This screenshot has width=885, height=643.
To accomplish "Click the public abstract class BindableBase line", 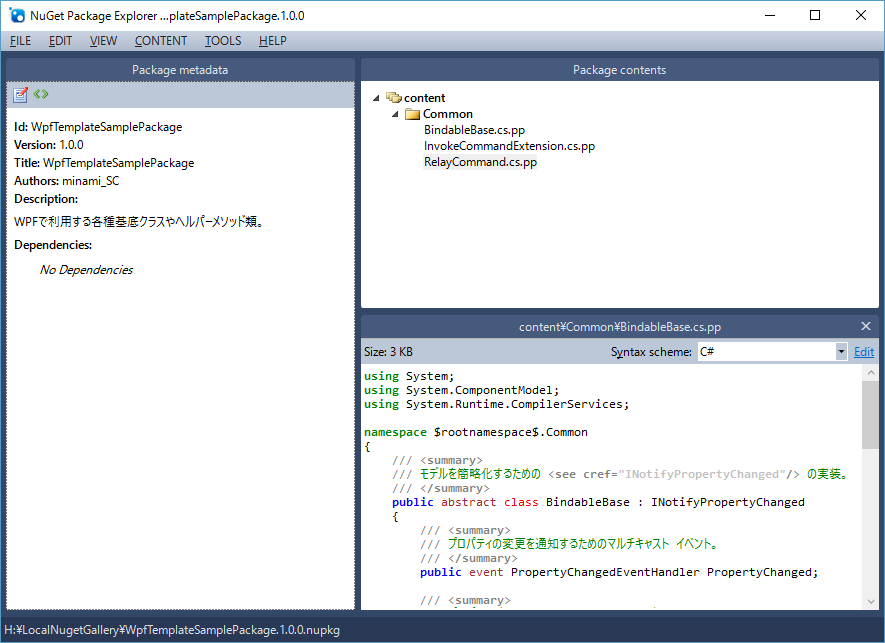I will [x=598, y=502].
